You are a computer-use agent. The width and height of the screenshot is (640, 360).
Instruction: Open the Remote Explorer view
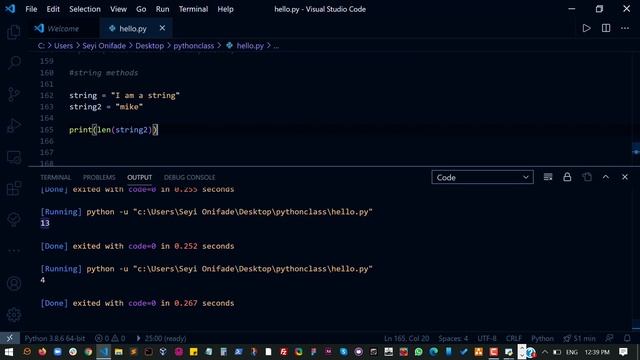[14, 157]
